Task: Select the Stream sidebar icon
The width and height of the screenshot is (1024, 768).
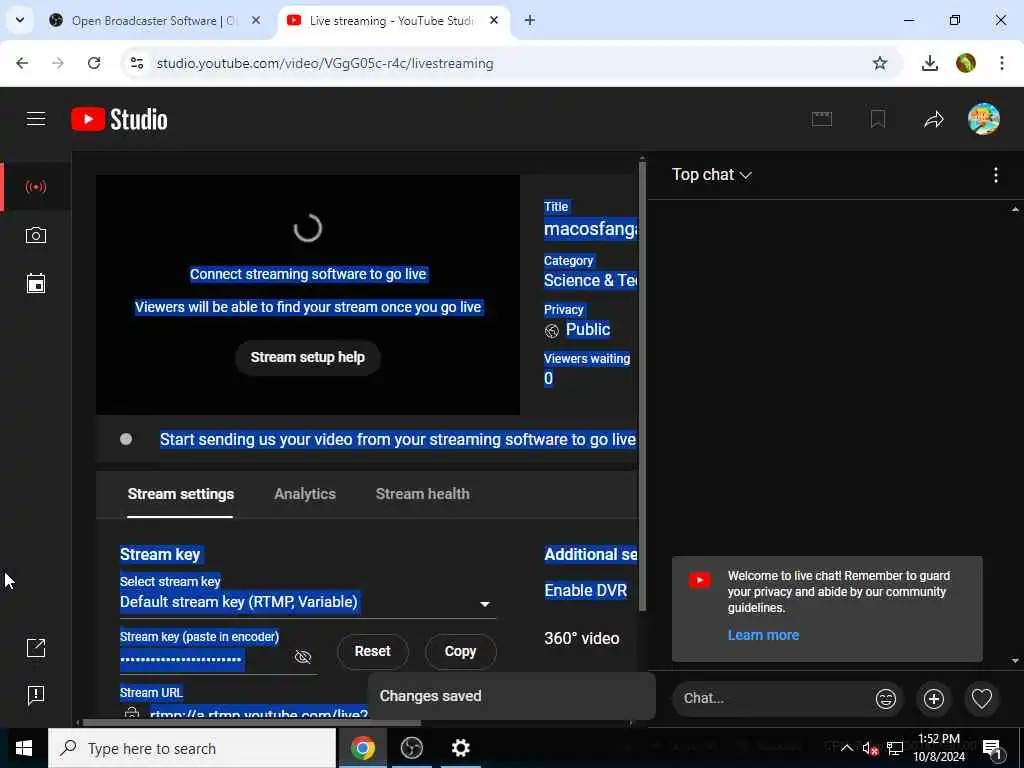Action: [36, 187]
